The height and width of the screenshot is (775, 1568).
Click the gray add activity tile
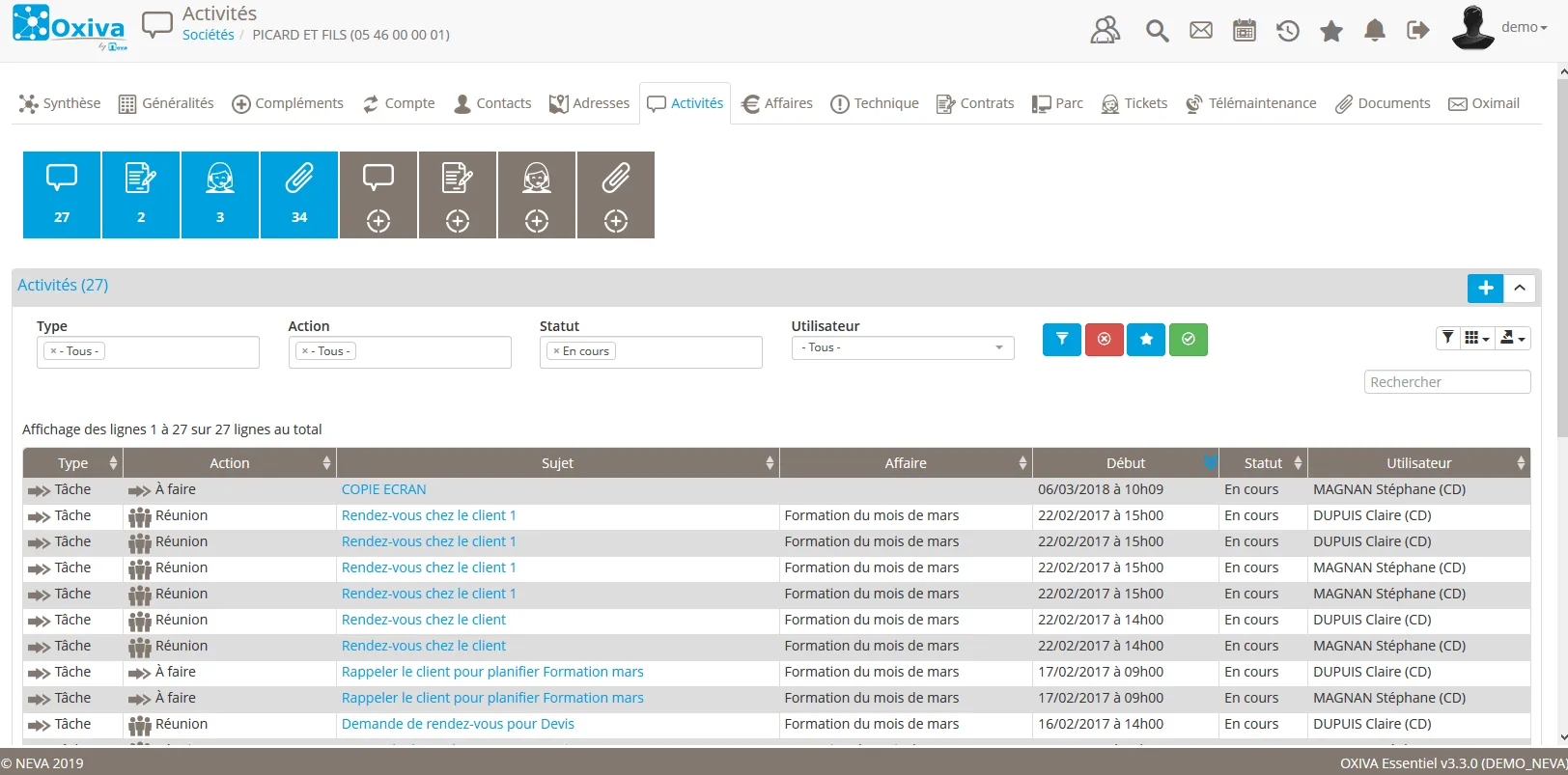378,195
